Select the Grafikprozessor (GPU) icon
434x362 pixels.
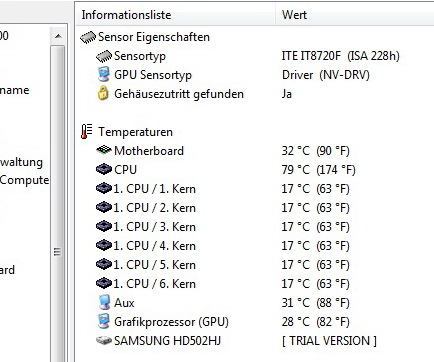pyautogui.click(x=104, y=321)
